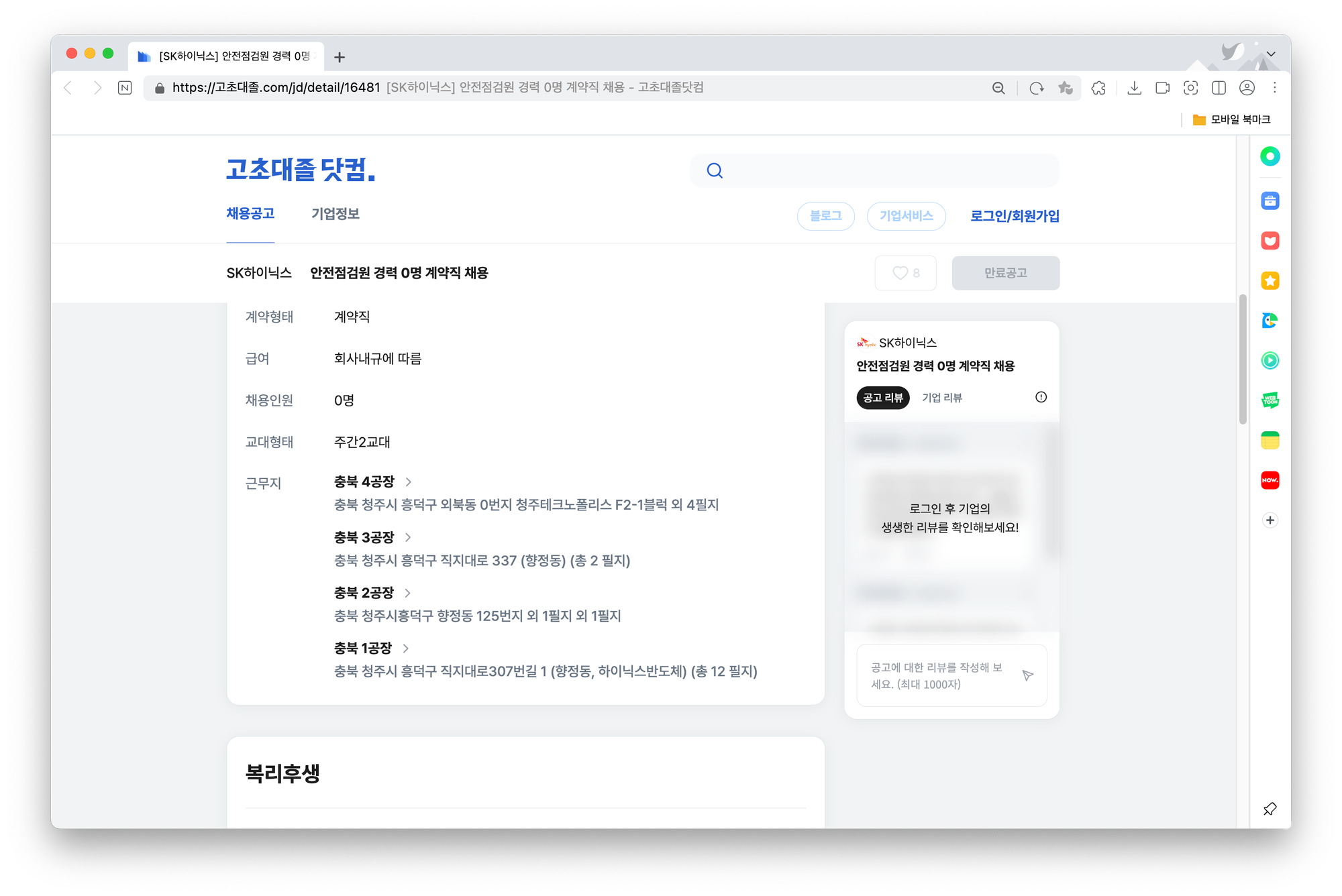This screenshot has height=896, width=1342.
Task: Switch to 기업정보 navigation tab
Action: 335,213
